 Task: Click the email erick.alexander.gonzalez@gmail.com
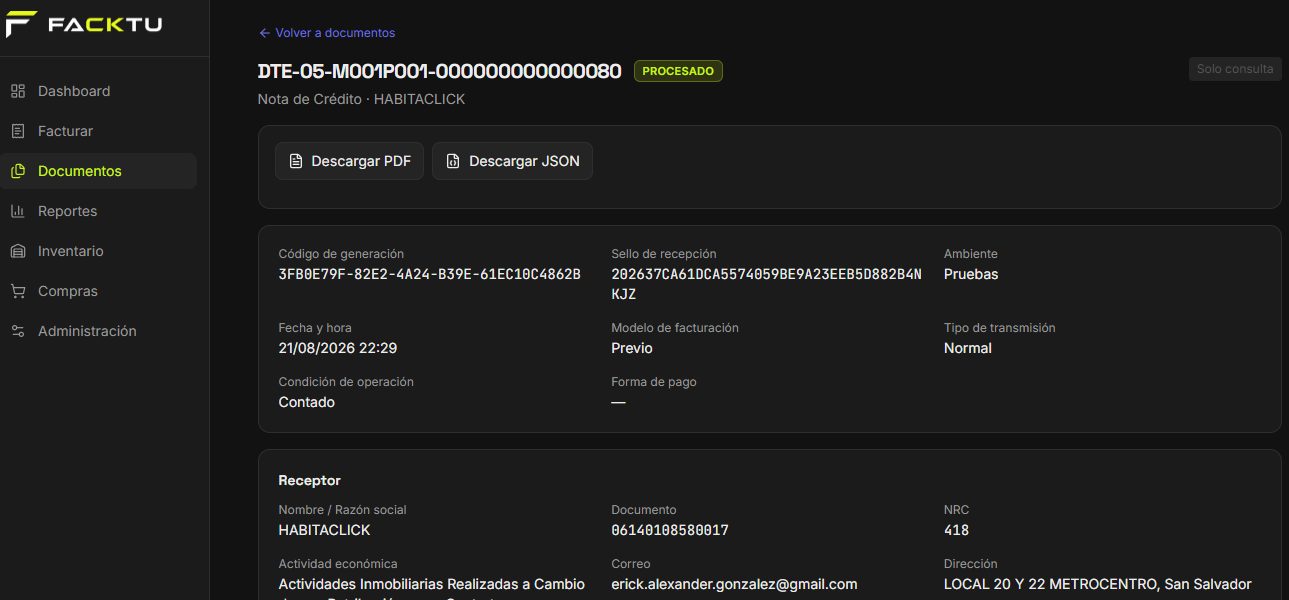[734, 584]
